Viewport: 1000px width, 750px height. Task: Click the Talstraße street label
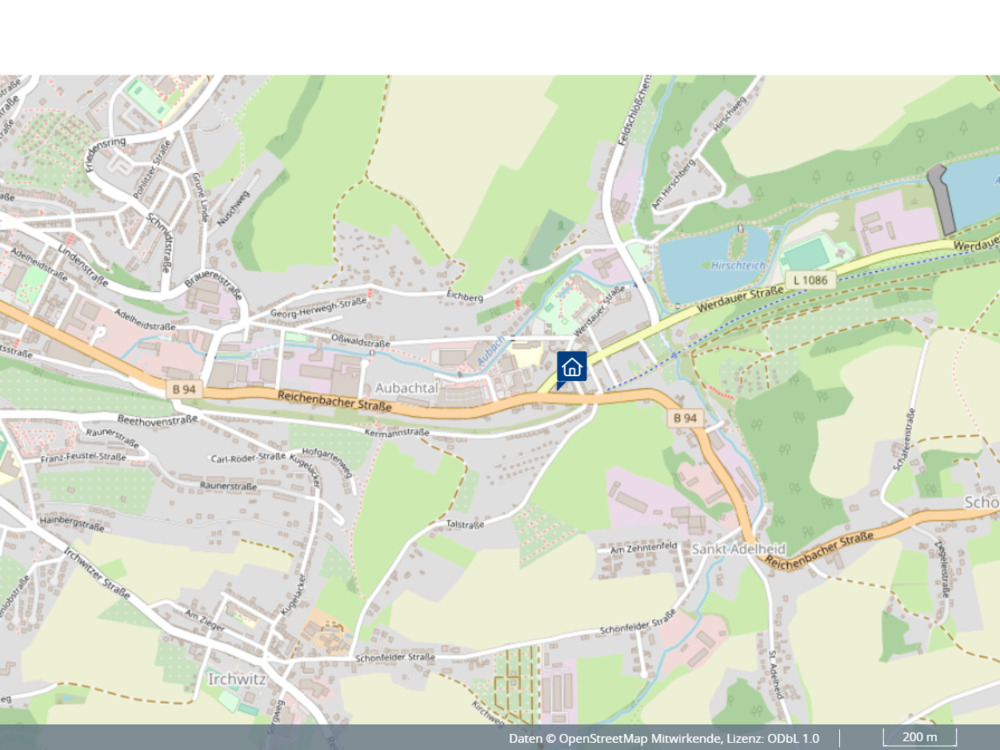point(465,524)
